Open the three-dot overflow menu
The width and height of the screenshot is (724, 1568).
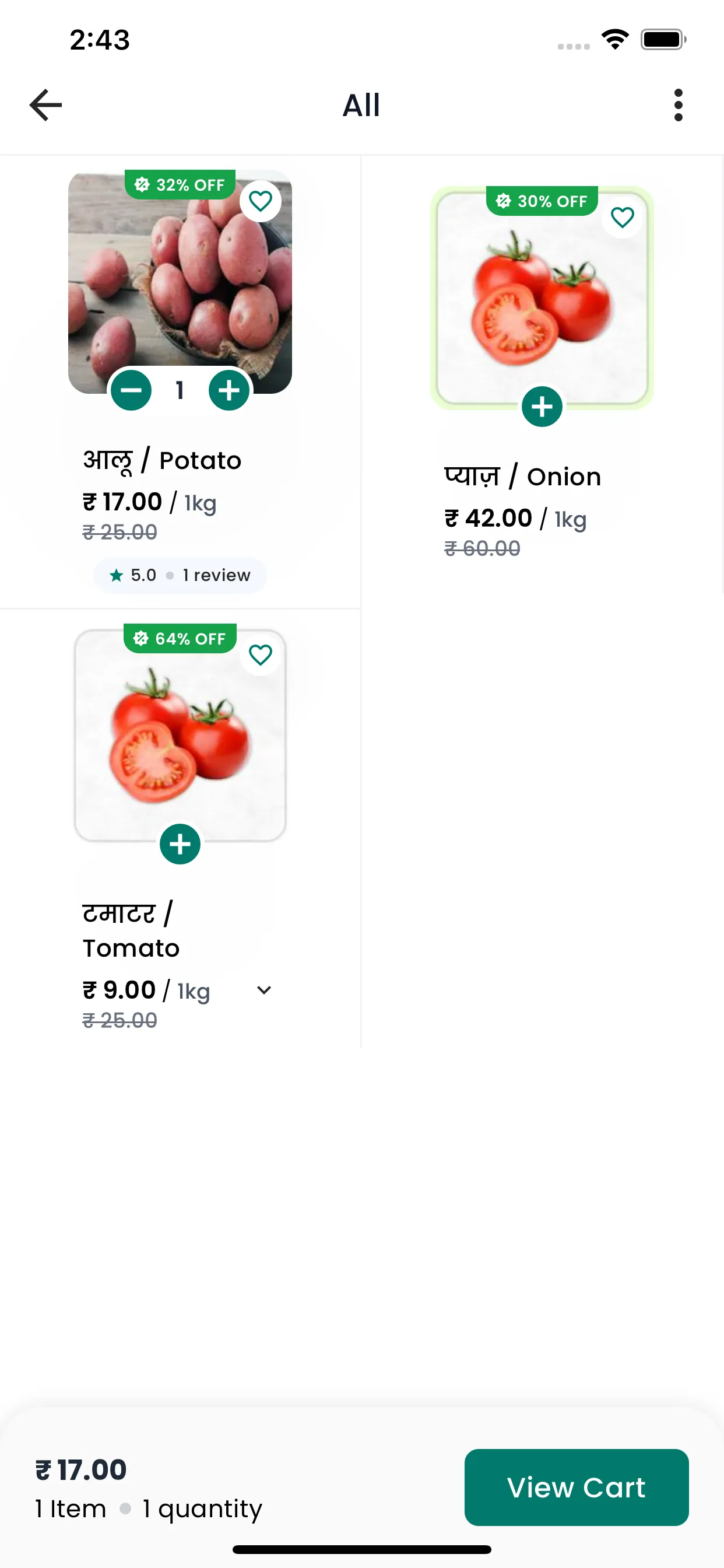tap(678, 104)
